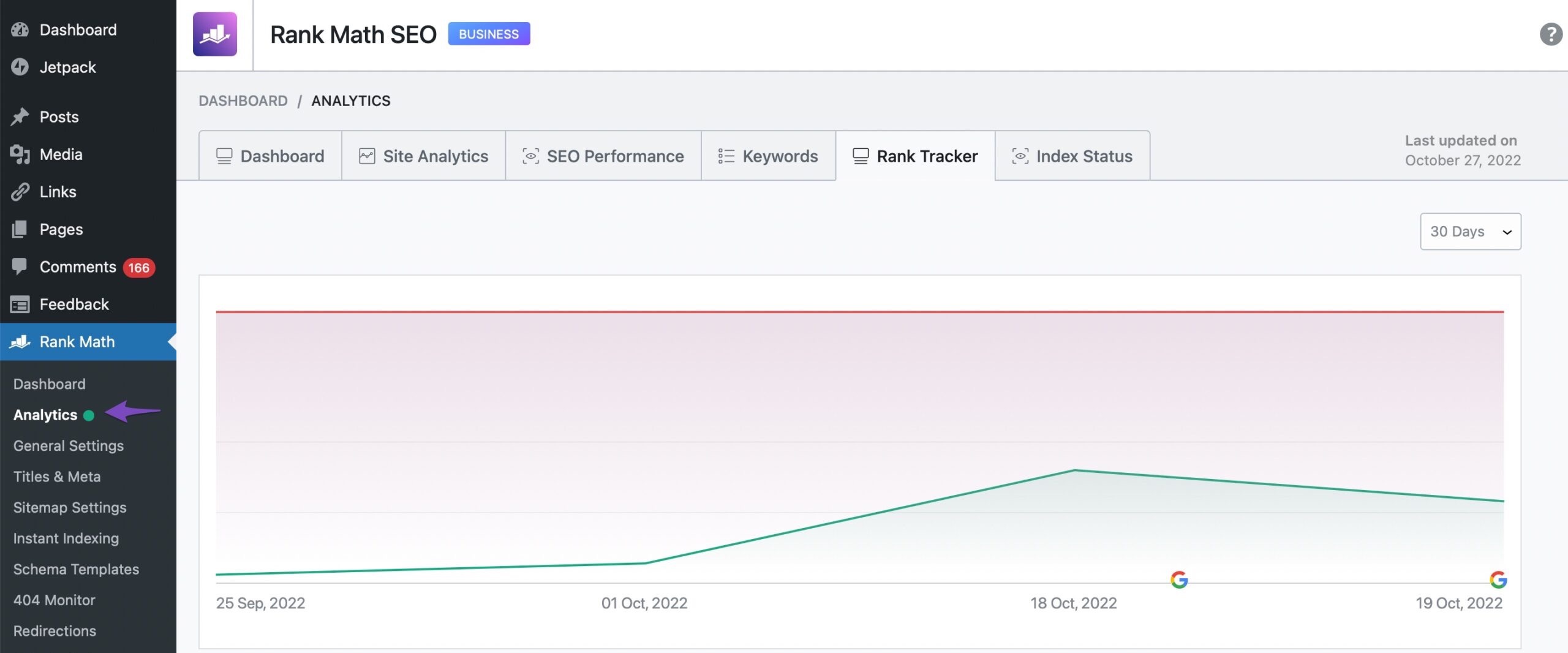Click the Dashboard gauge icon in sidebar
The width and height of the screenshot is (1568, 653).
20,29
